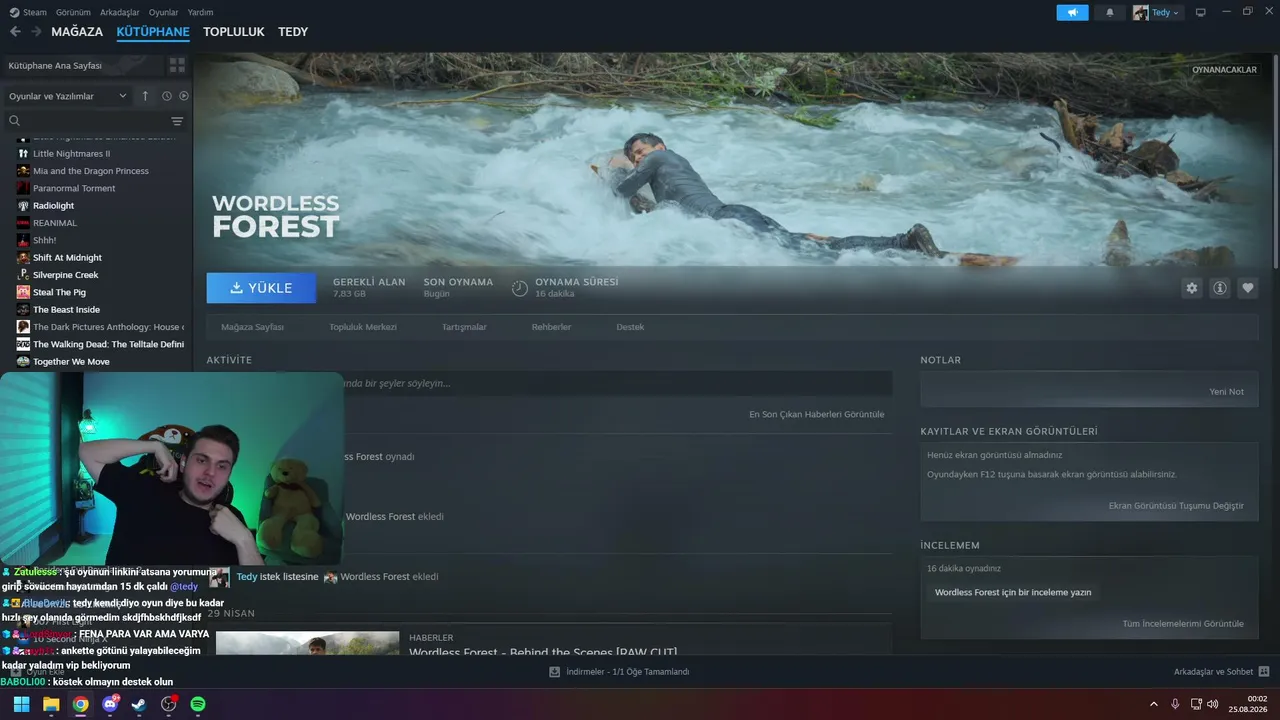Image resolution: width=1280 pixels, height=720 pixels.
Task: Click the library search input field
Action: [x=95, y=121]
